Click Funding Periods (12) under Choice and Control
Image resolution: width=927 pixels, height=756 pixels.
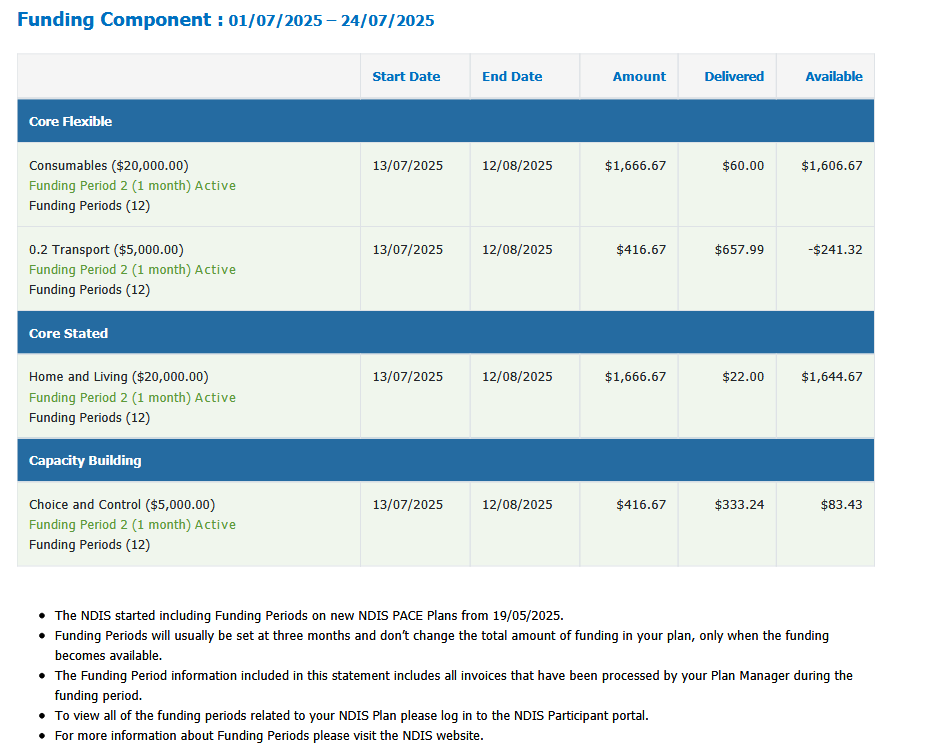pos(89,544)
